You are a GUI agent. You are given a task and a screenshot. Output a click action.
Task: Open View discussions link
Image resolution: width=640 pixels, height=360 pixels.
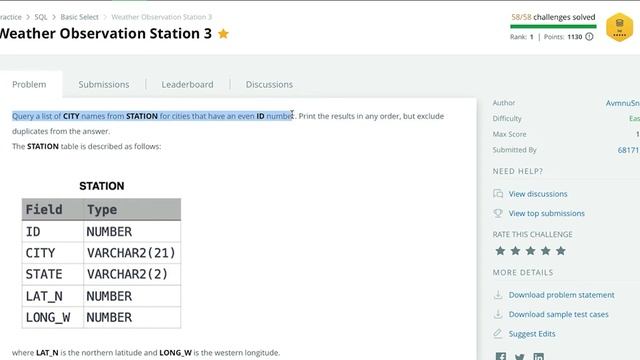pos(538,194)
